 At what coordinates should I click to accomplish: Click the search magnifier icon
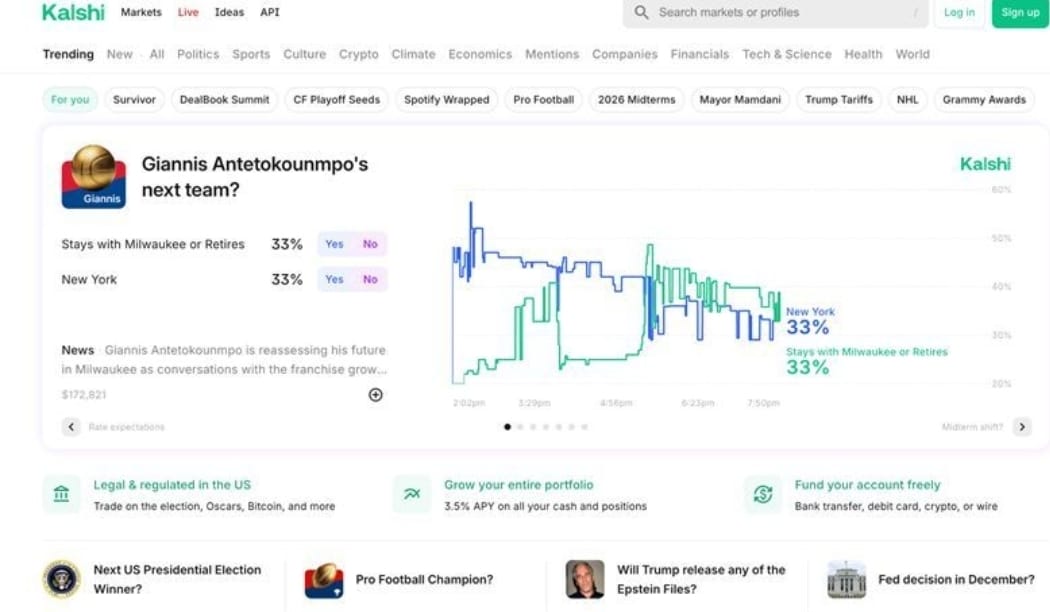pyautogui.click(x=642, y=13)
